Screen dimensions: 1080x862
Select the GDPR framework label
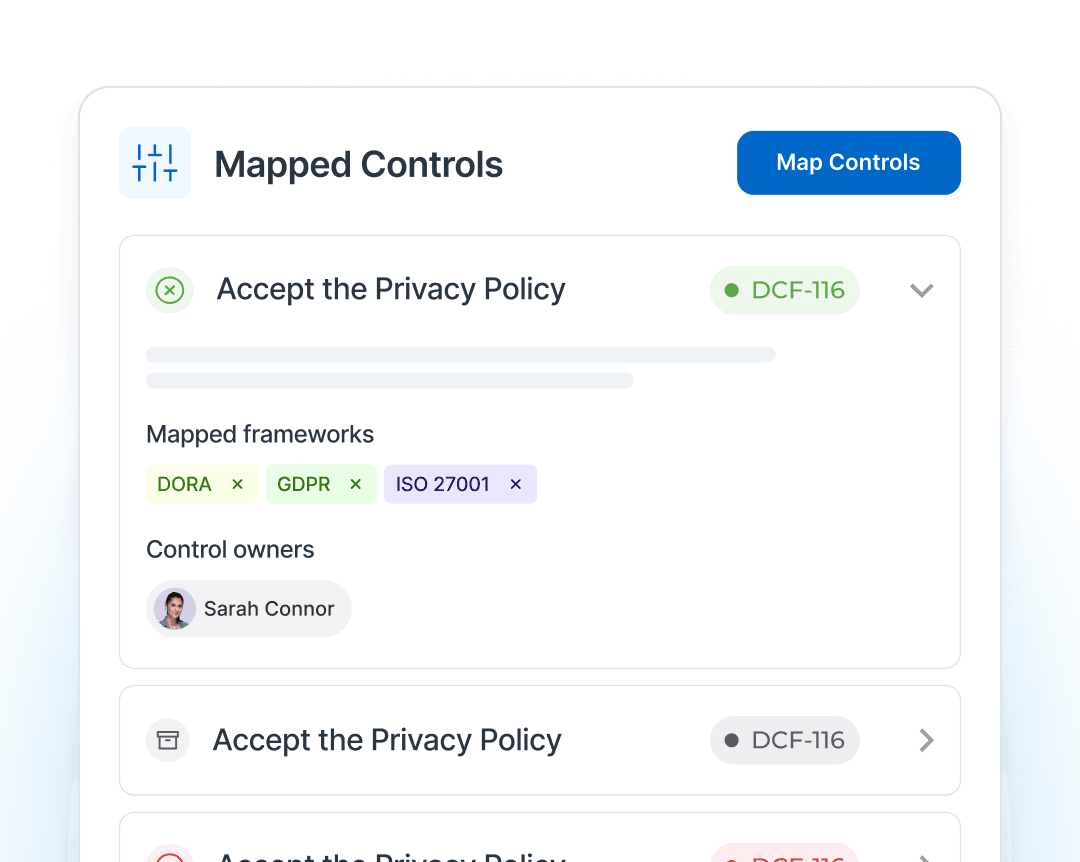tap(304, 484)
